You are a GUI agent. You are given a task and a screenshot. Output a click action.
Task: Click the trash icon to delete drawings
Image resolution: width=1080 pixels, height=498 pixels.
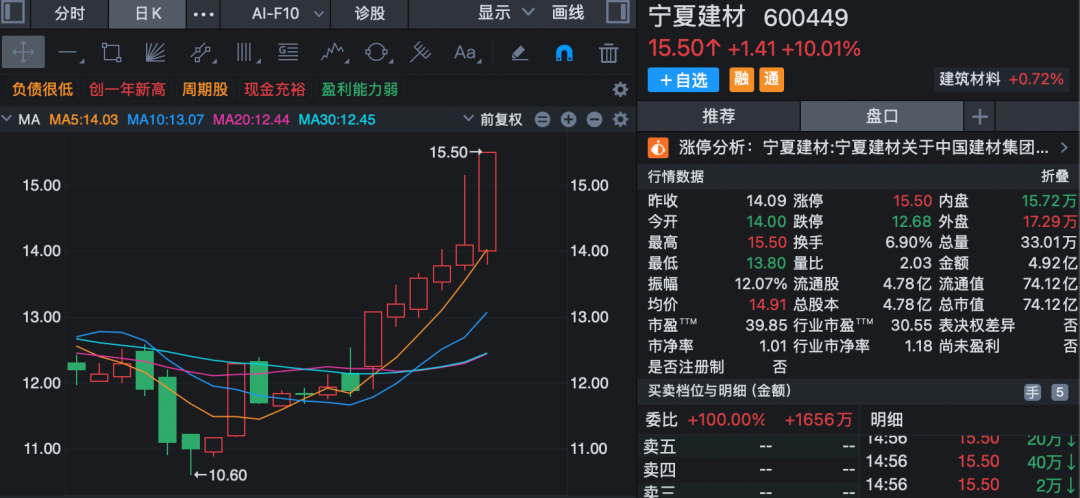[608, 52]
